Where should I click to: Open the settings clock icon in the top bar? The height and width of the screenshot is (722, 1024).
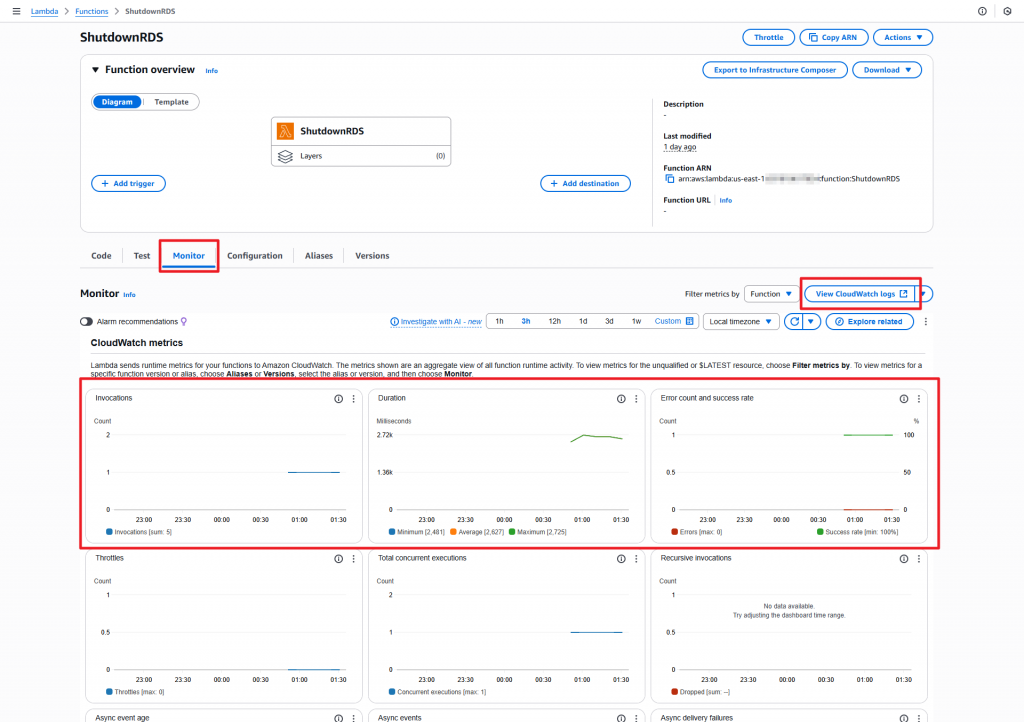[x=1007, y=11]
